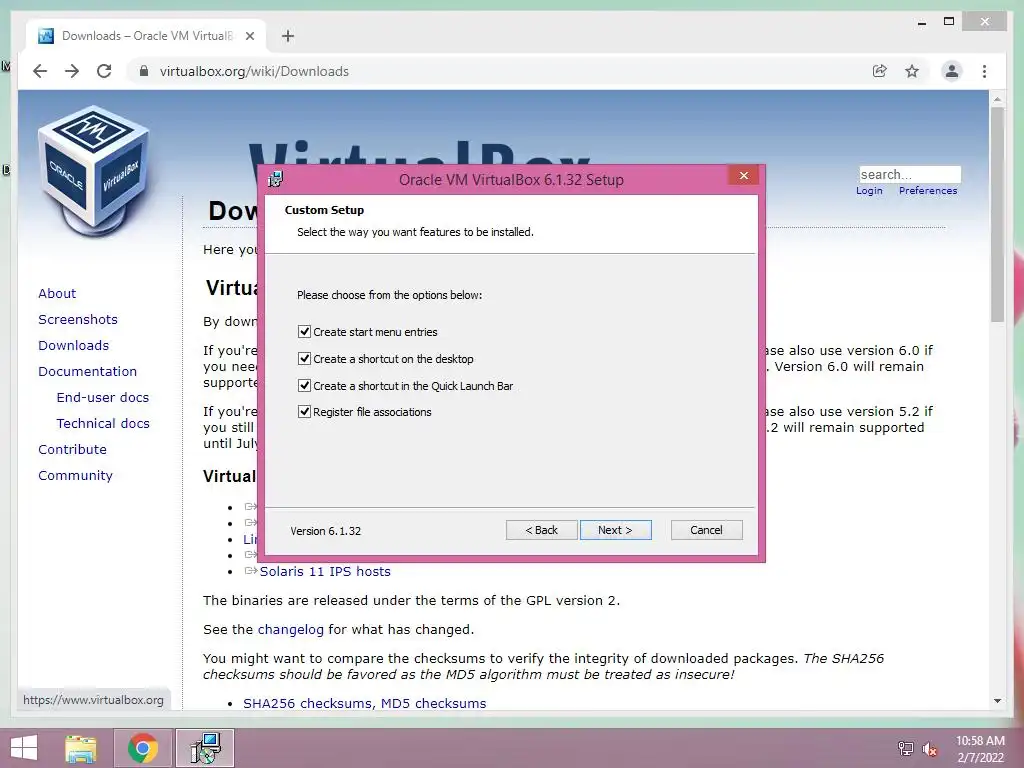Image resolution: width=1024 pixels, height=768 pixels.
Task: Open File Explorer from the taskbar
Action: pos(81,748)
